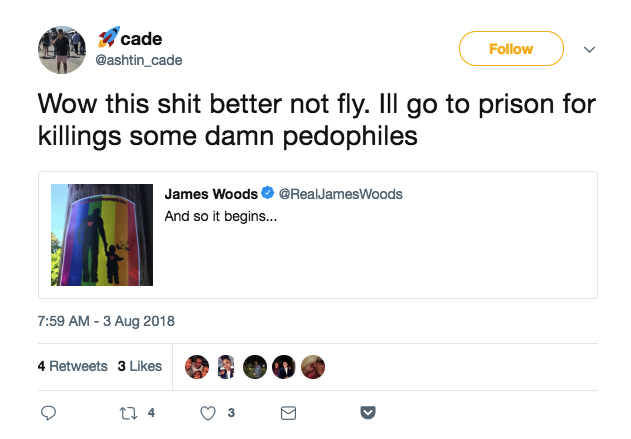This screenshot has width=631, height=439.
Task: Click first liker avatar in row
Action: tap(197, 367)
